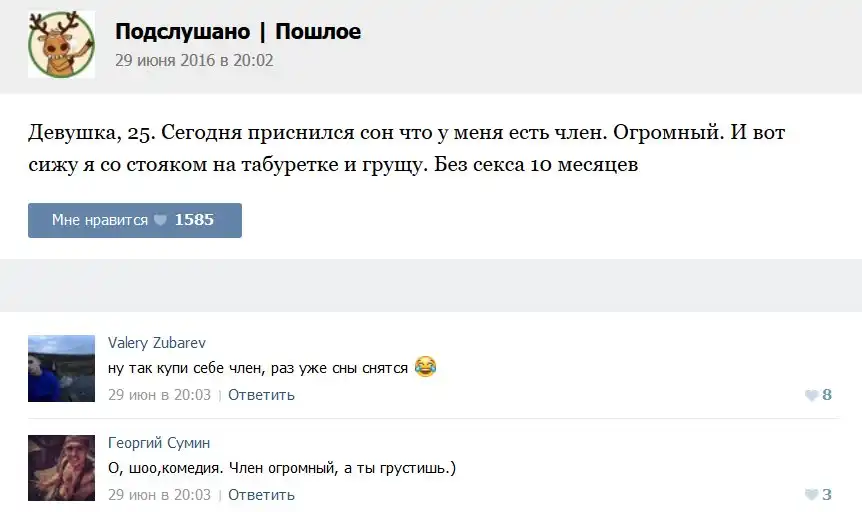Click the timestamp under Георгий Сумин's comment
The height and width of the screenshot is (512, 862).
pos(159,495)
